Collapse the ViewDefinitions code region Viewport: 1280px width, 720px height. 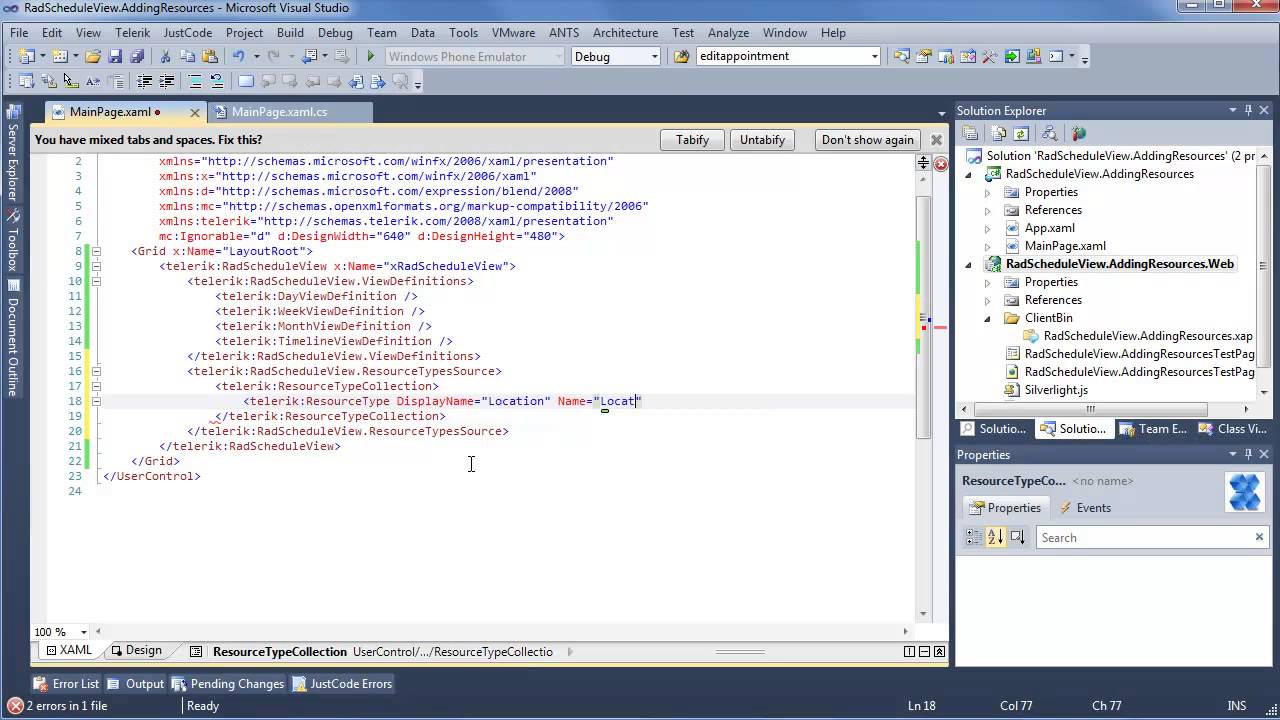tap(97, 281)
